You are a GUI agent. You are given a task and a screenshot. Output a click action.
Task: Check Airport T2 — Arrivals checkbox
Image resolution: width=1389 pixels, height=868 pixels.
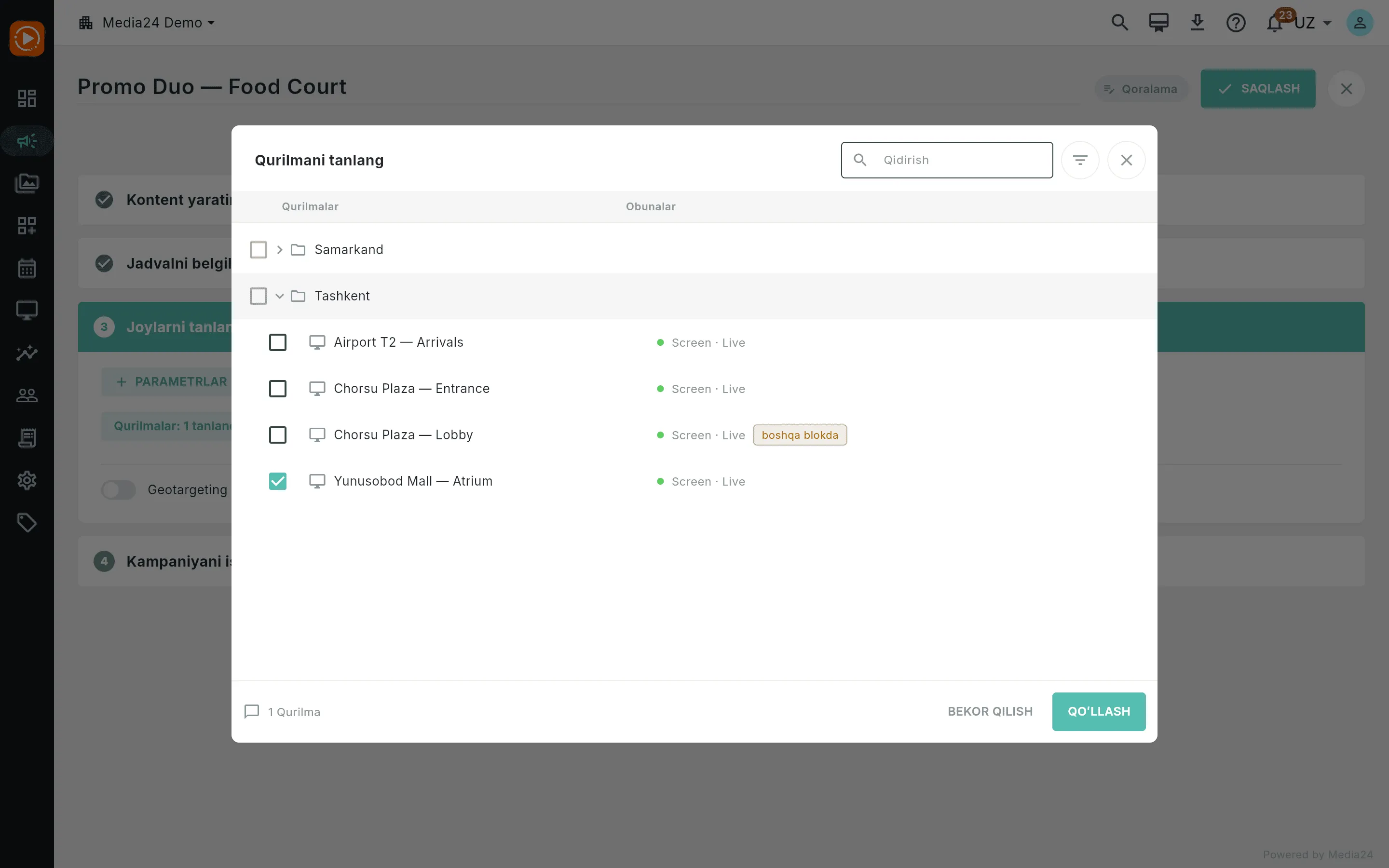[278, 343]
